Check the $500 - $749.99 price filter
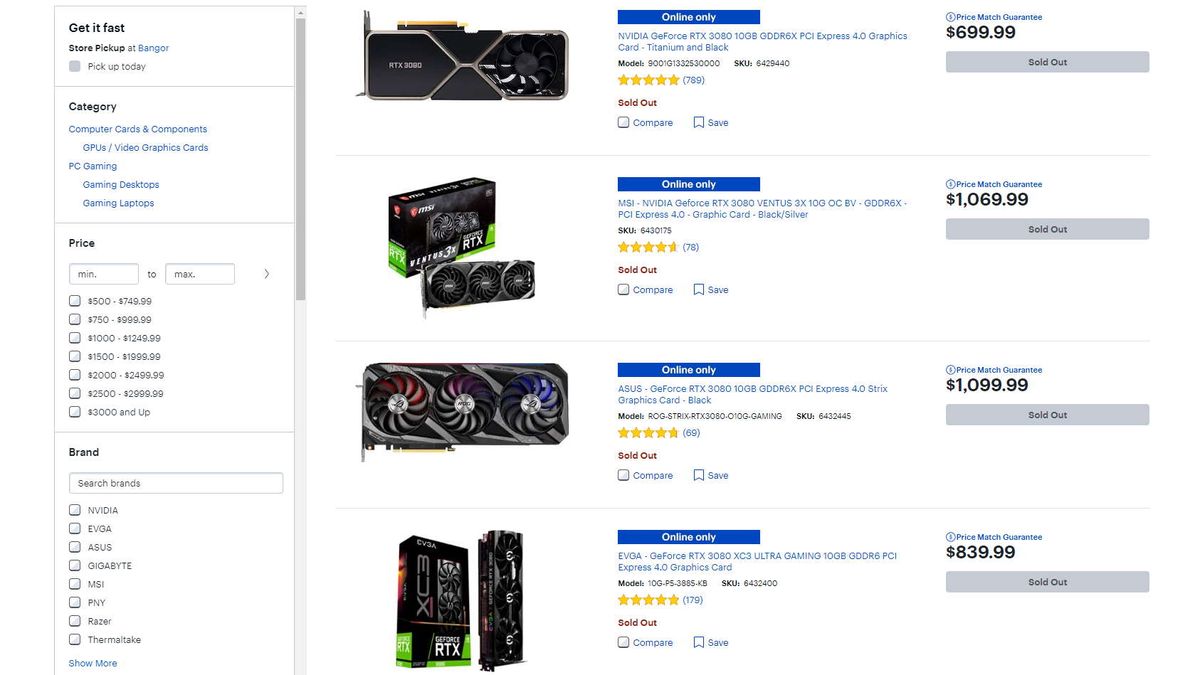Screen dimensions: 1200x675 click(74, 300)
